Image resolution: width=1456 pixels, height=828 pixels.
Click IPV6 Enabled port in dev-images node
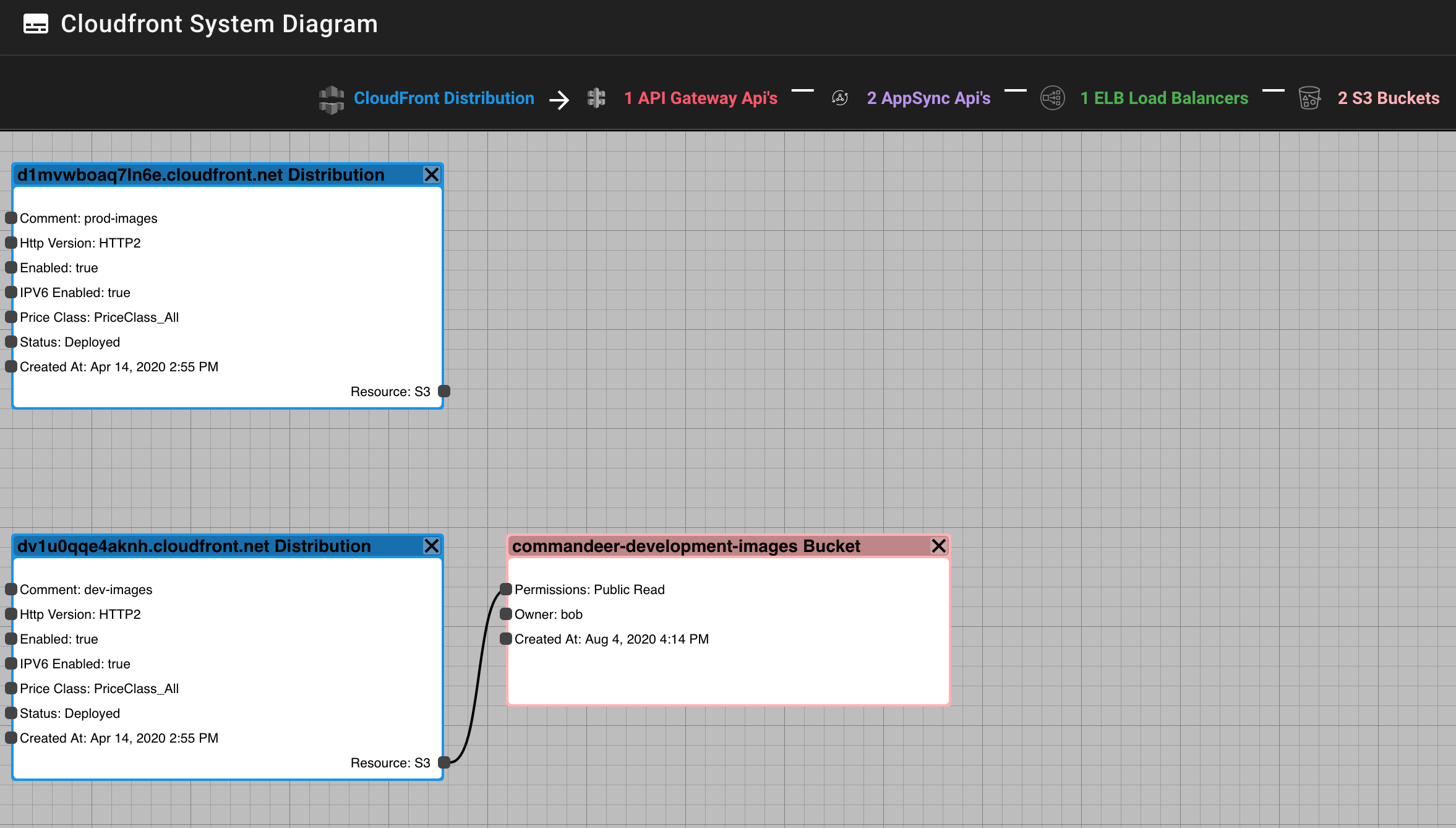[11, 663]
